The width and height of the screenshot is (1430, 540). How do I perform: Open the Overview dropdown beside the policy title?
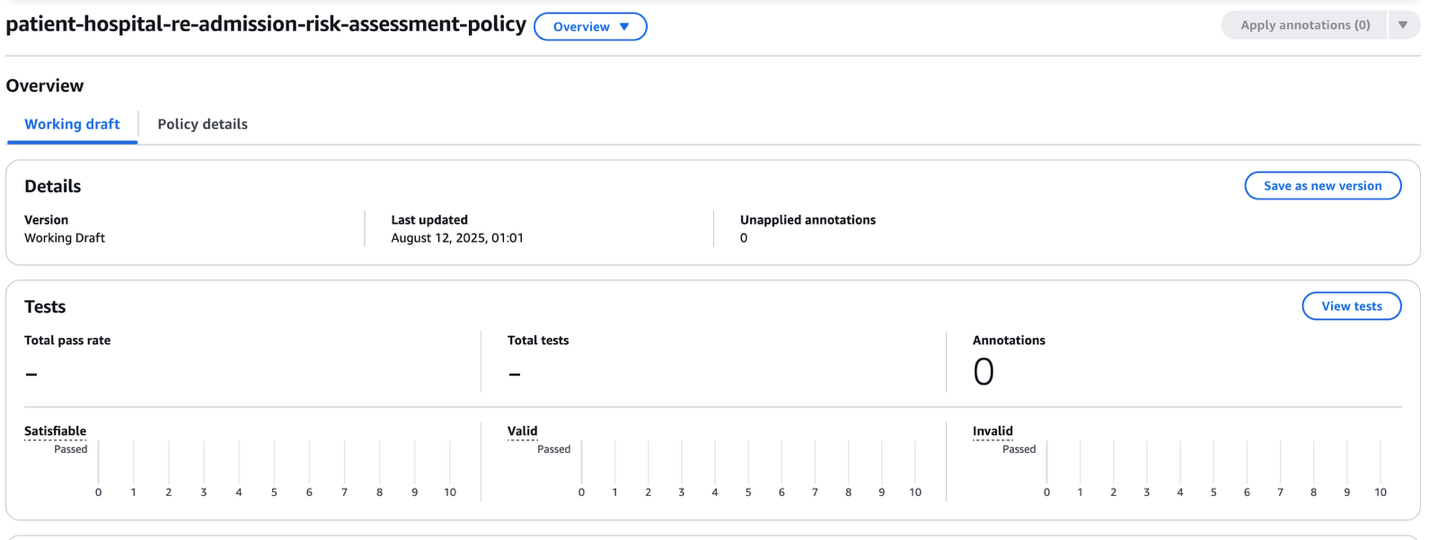590,27
